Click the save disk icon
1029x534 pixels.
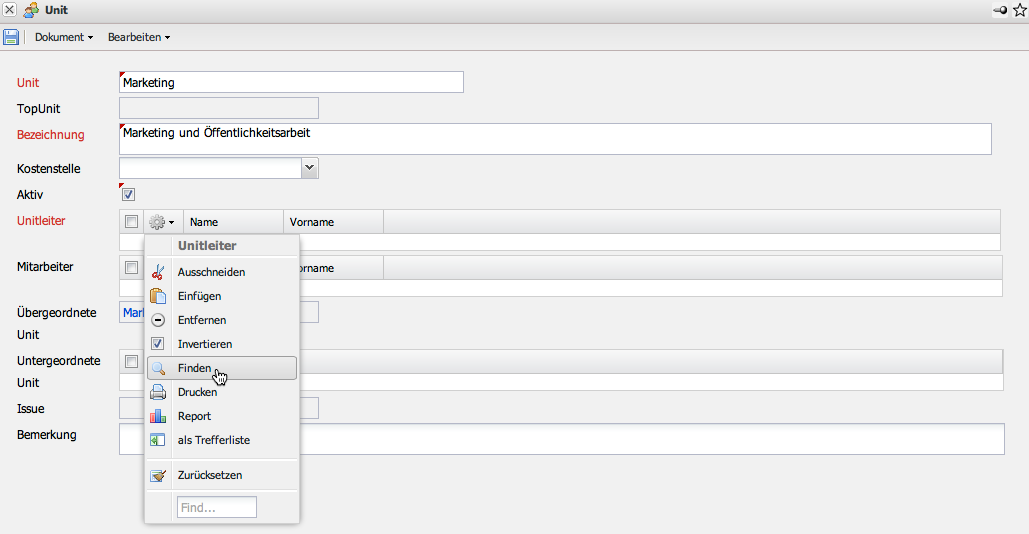click(10, 37)
